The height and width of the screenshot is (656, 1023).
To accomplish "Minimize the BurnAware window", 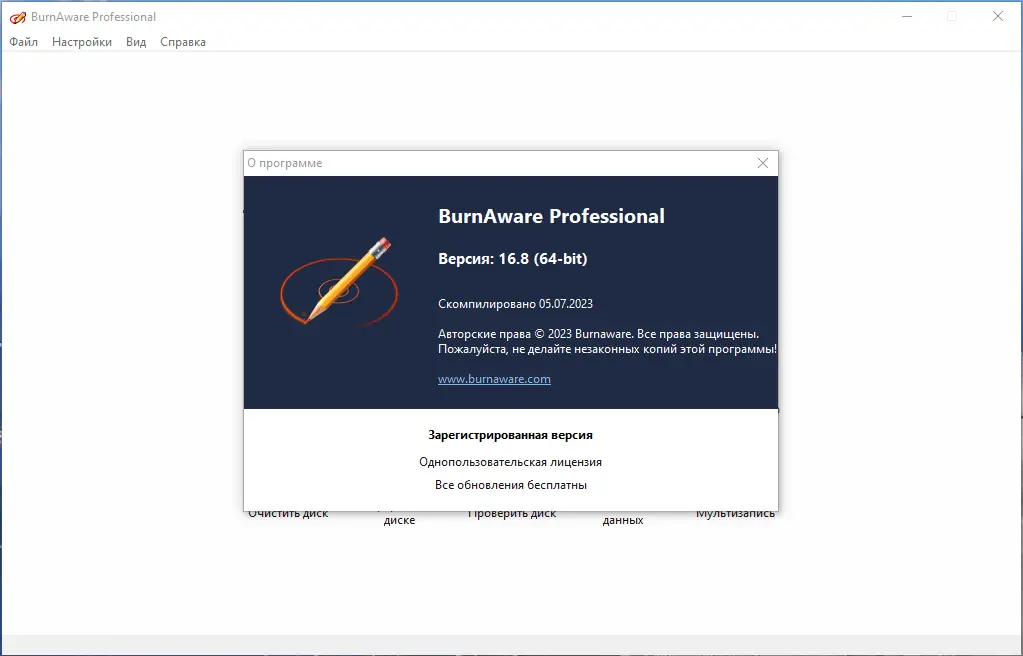I will click(906, 16).
